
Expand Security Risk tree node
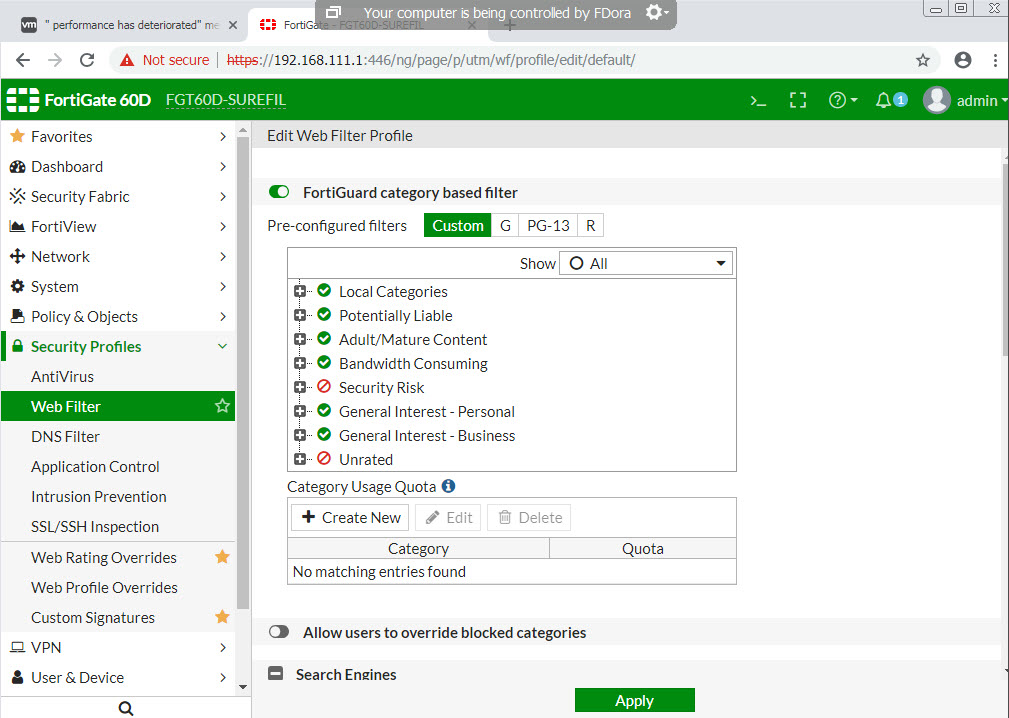click(x=300, y=387)
